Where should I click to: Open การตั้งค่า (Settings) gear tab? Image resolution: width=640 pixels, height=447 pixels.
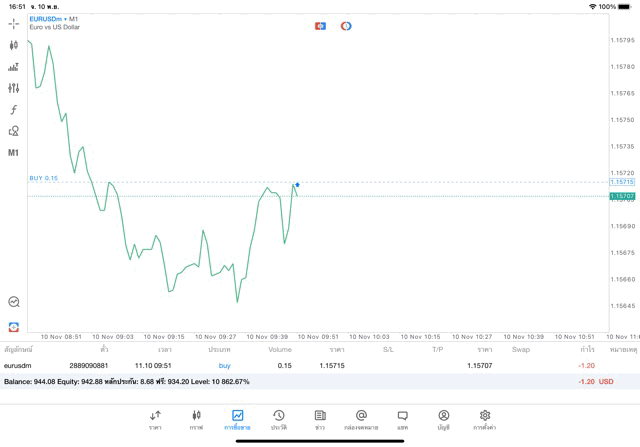(x=485, y=419)
